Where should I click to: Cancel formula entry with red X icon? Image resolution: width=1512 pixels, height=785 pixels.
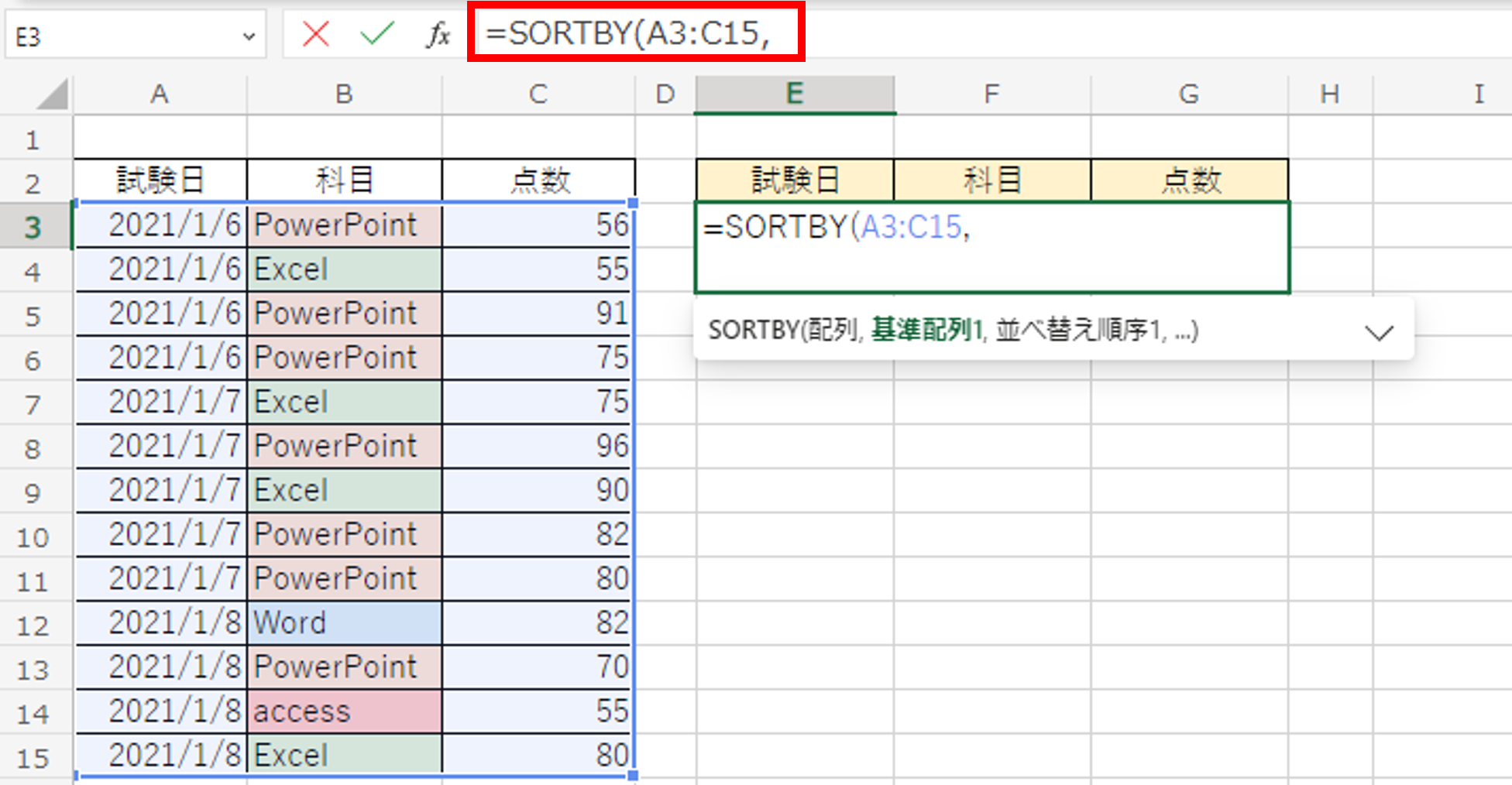tap(315, 34)
